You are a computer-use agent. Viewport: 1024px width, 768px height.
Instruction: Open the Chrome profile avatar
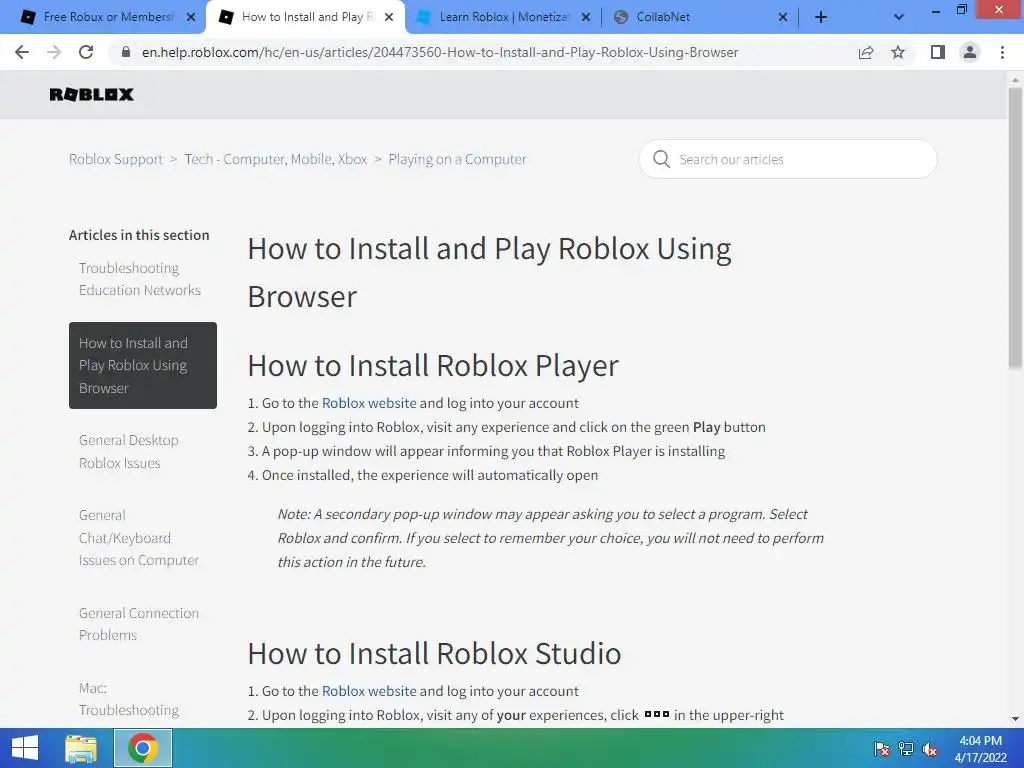[x=970, y=52]
